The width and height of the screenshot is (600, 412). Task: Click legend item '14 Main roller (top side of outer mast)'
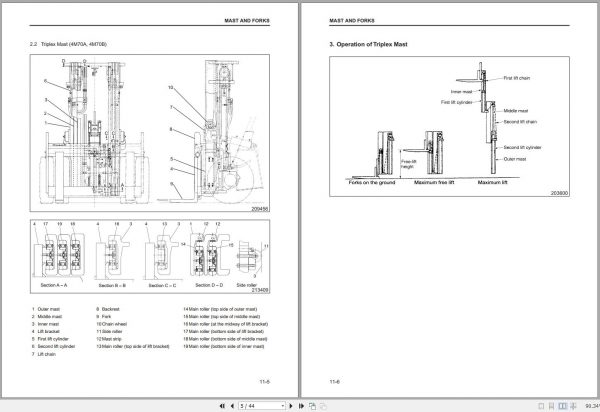pyautogui.click(x=220, y=309)
